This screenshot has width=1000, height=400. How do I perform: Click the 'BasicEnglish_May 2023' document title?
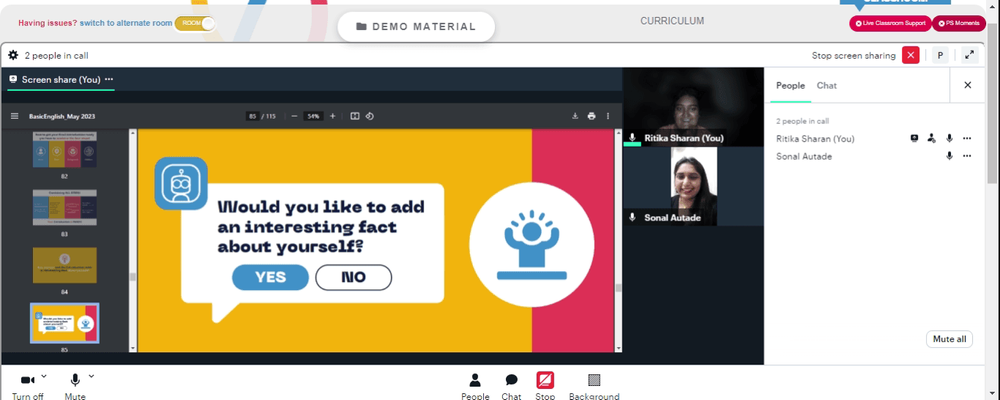(62, 117)
